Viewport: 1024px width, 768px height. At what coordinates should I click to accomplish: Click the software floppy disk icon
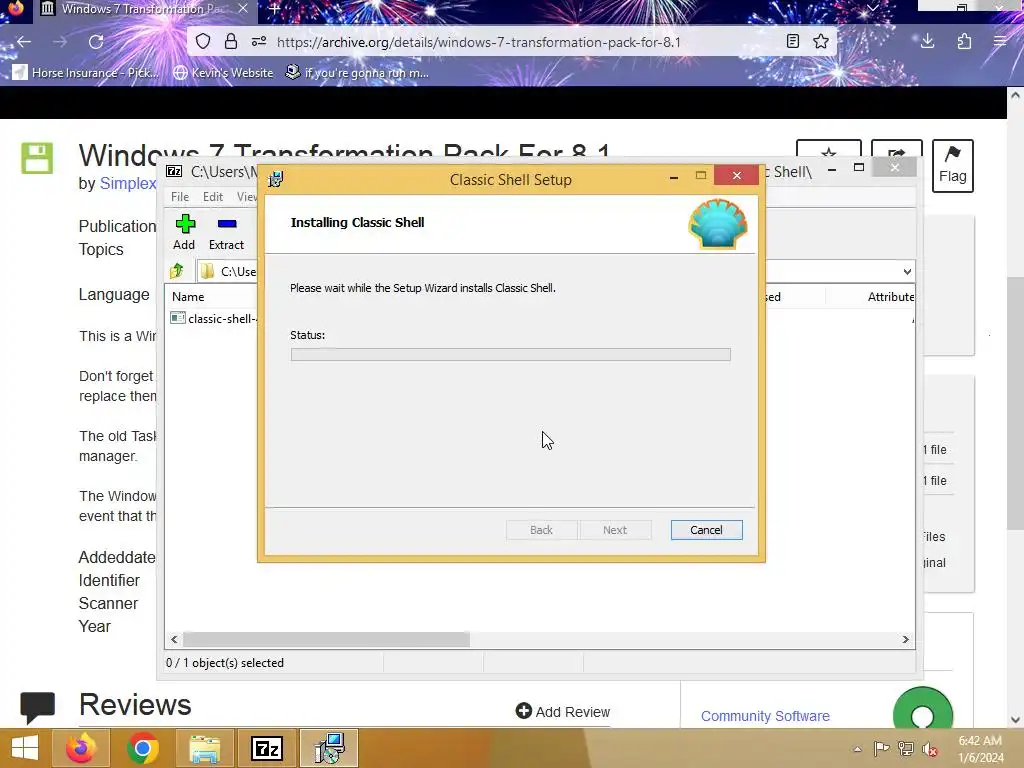tap(37, 158)
